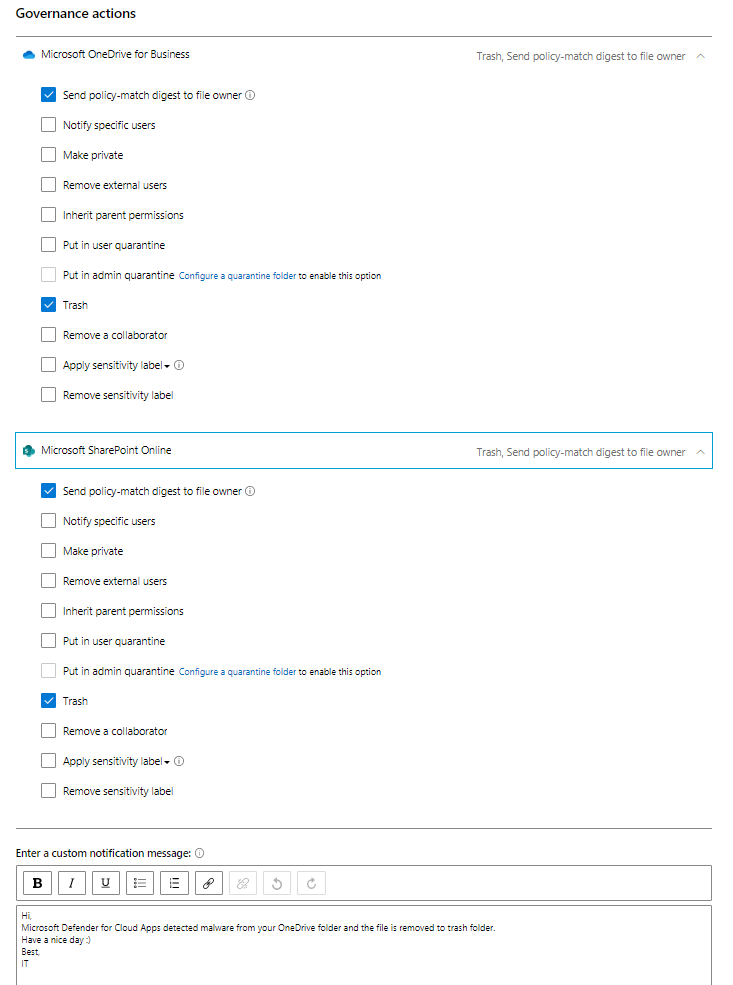The height and width of the screenshot is (985, 733).
Task: Click the undo icon in editor toolbar
Action: coord(277,883)
